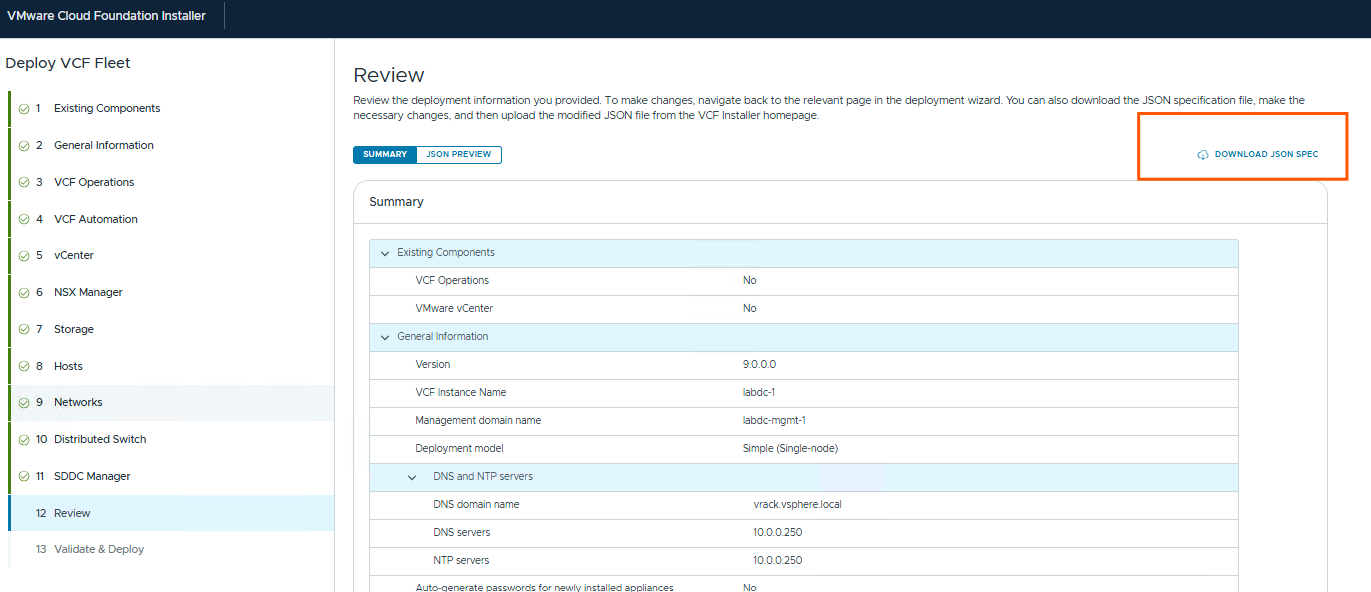
Task: Navigate to step 3 VCF Operations
Action: coord(171,182)
